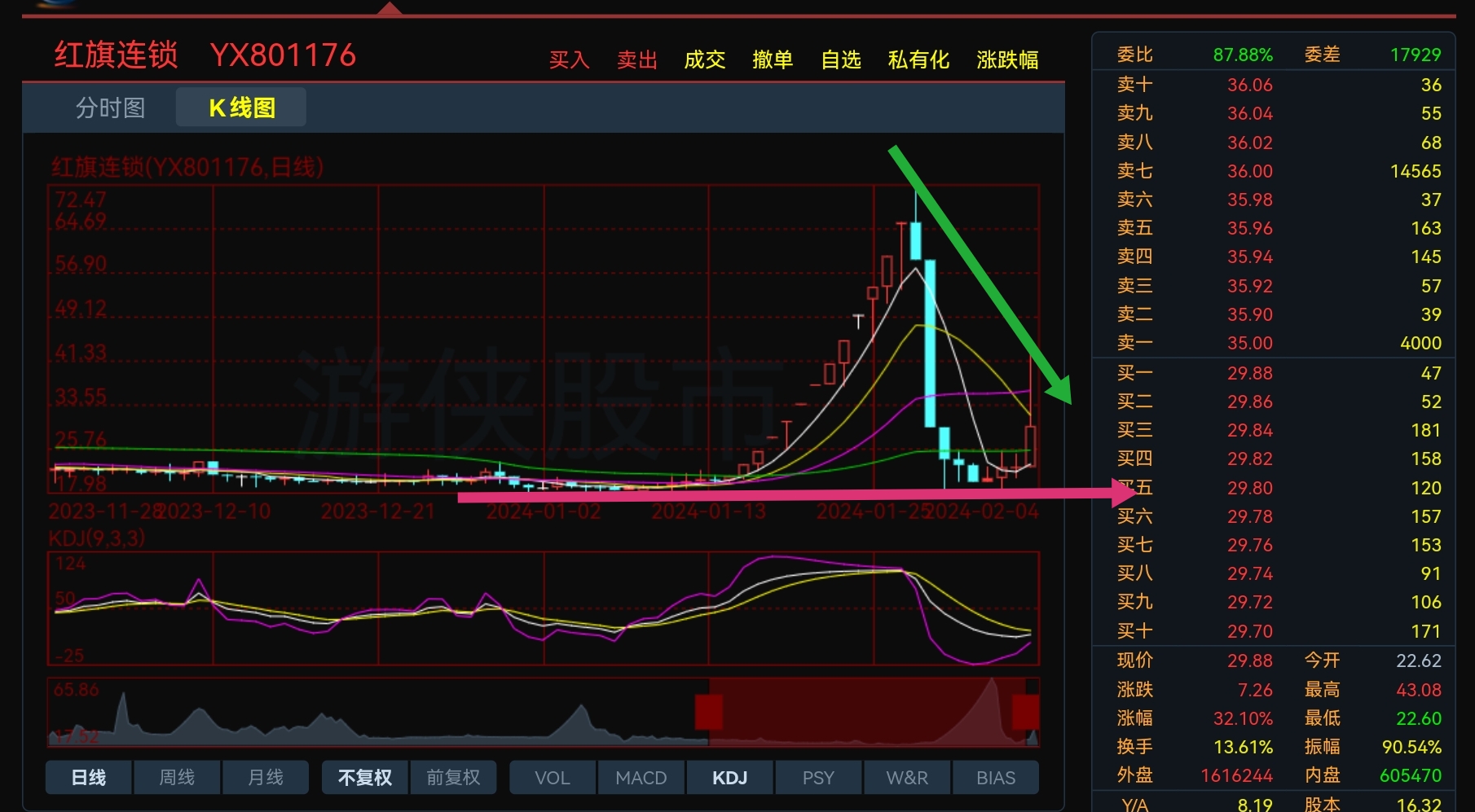Click the KDJ indicator sub-chart
This screenshot has width=1475, height=812.
544,608
